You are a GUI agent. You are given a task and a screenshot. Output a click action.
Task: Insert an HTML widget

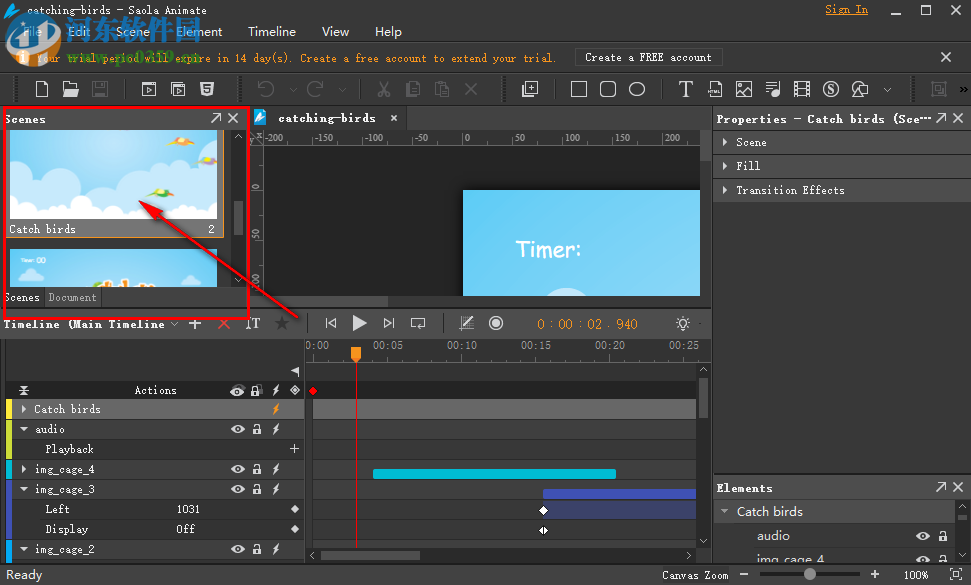(715, 89)
